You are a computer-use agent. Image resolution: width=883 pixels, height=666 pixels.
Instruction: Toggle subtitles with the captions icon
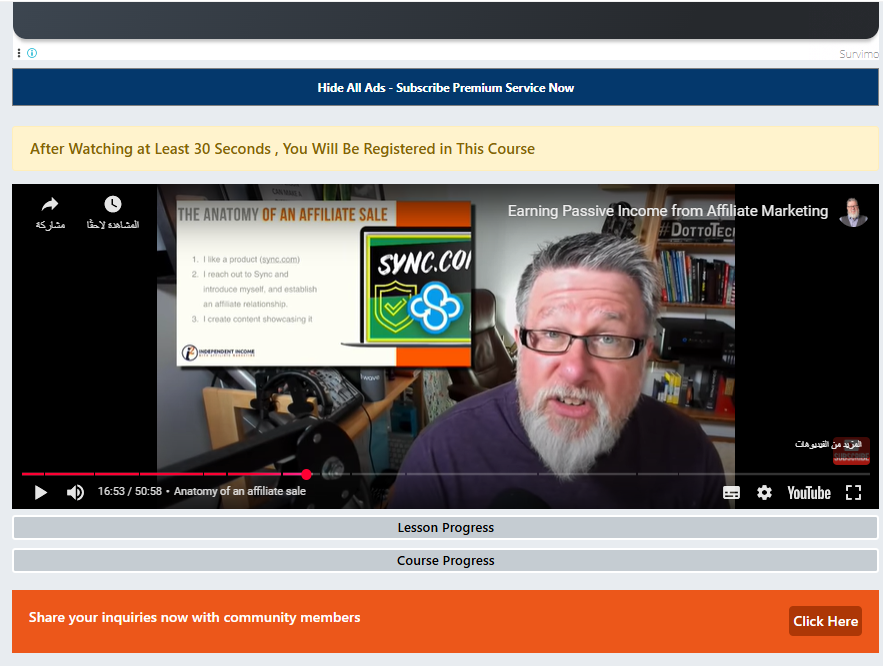[x=731, y=492]
